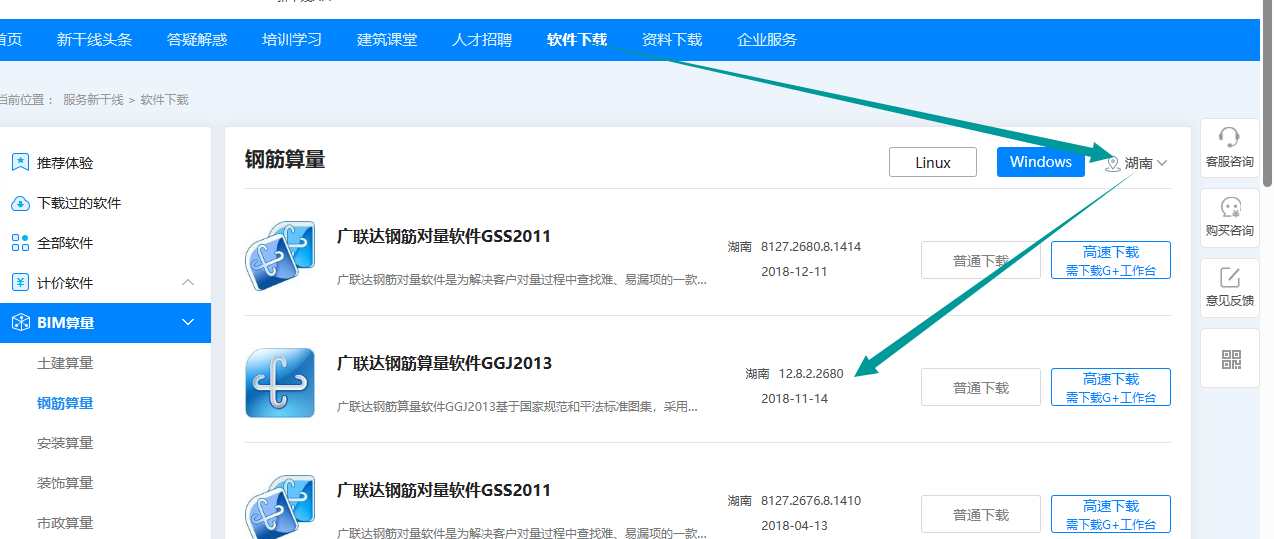
Task: Open the 推荐体验 star icon
Action: [x=20, y=162]
